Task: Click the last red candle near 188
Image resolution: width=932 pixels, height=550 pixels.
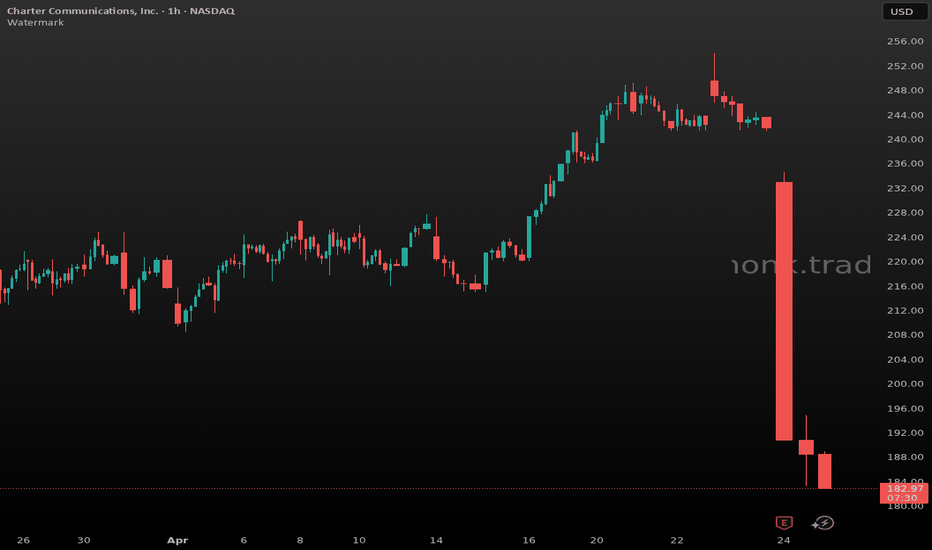Action: 824,472
